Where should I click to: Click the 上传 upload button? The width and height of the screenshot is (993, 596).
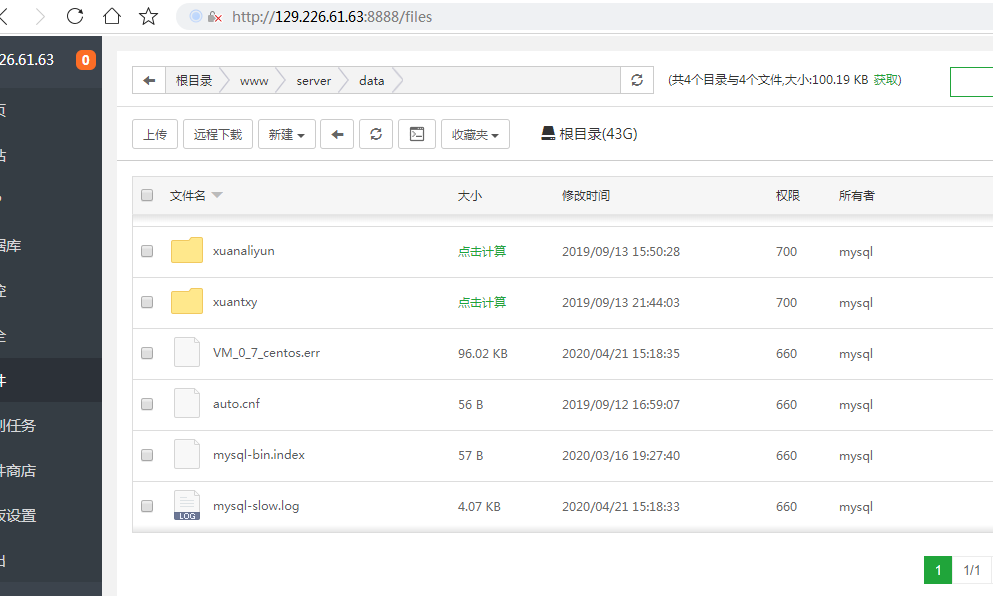[x=155, y=134]
